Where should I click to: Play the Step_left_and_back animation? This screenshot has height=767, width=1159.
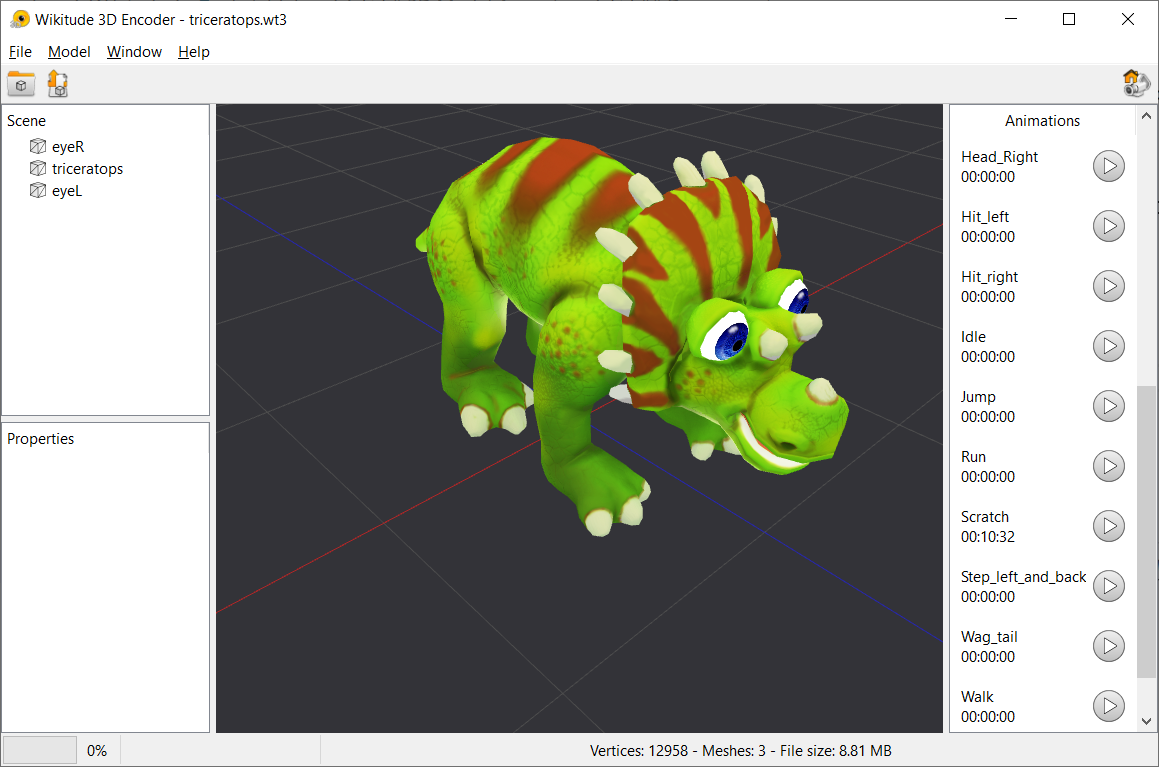point(1108,586)
